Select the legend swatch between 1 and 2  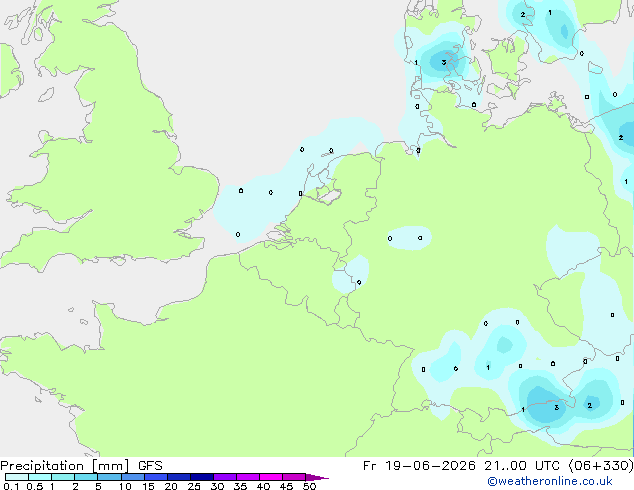(63, 477)
